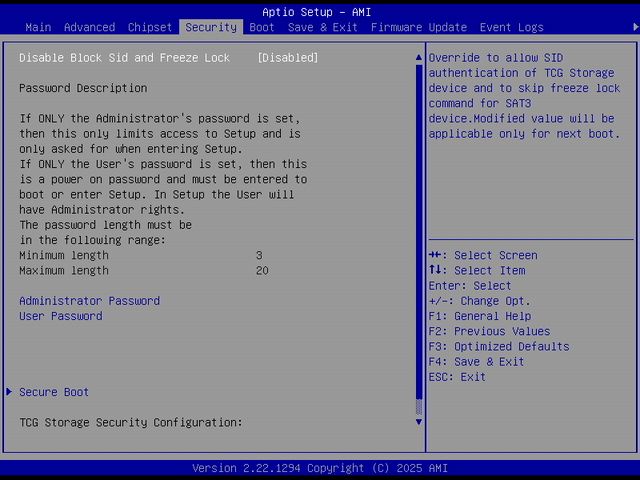Open the Event Logs tab
This screenshot has height=480, width=640.
511,27
